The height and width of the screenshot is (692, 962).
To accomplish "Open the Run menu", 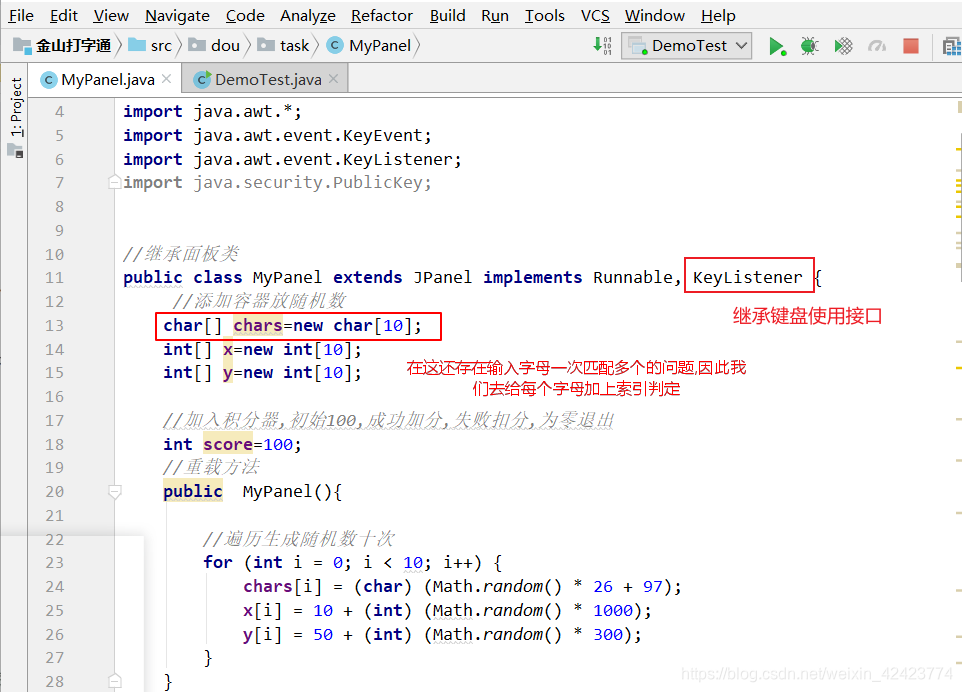I will coord(494,15).
